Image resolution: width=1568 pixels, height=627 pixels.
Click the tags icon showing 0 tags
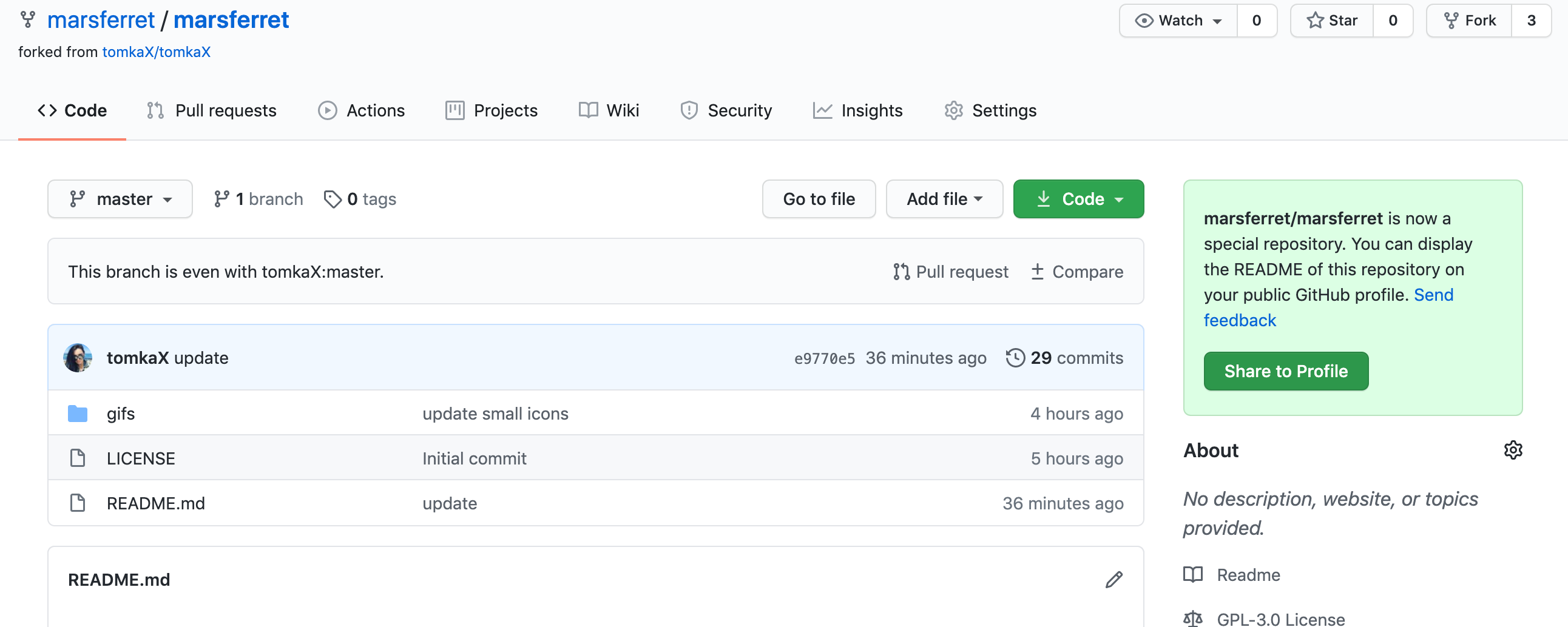pos(333,199)
